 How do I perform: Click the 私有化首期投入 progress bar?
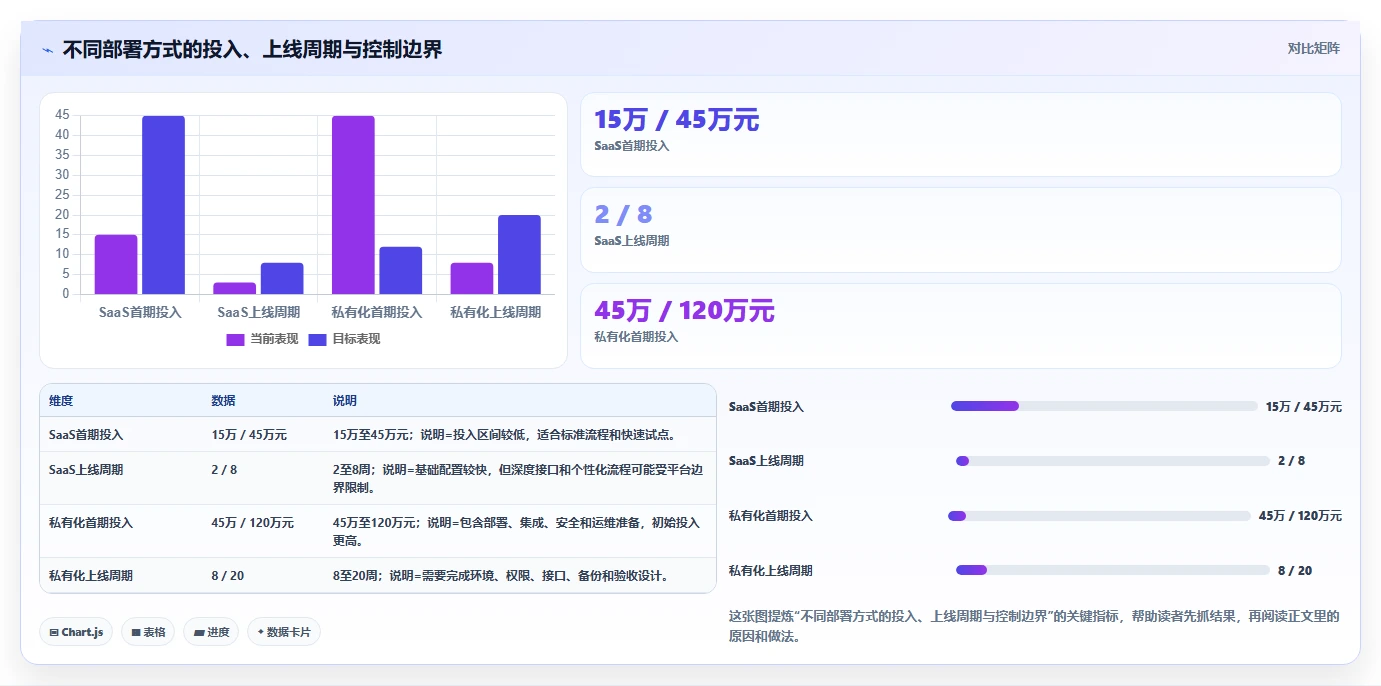1099,516
